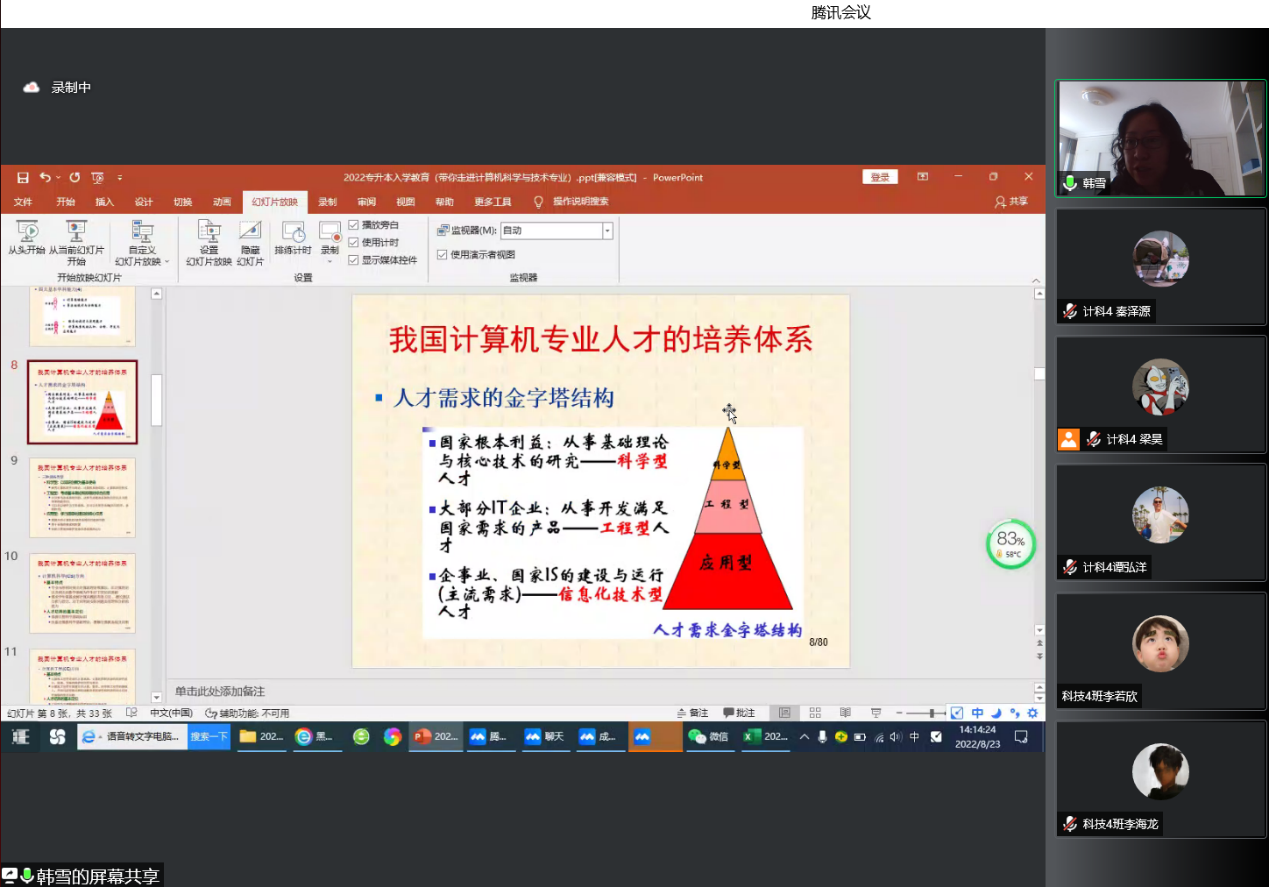Viewport: 1269px width, 887px height.
Task: Switch to slide sorter view in status bar
Action: [815, 713]
